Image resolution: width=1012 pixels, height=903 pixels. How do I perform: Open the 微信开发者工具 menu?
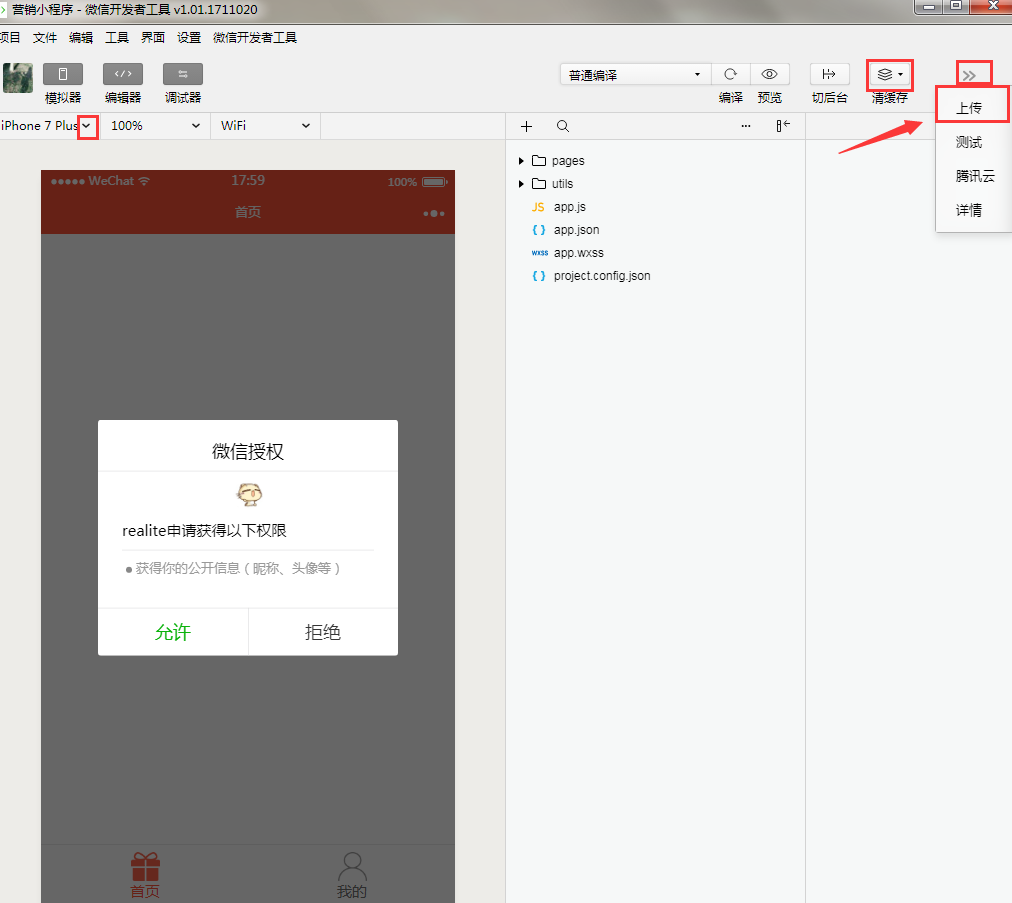(255, 37)
